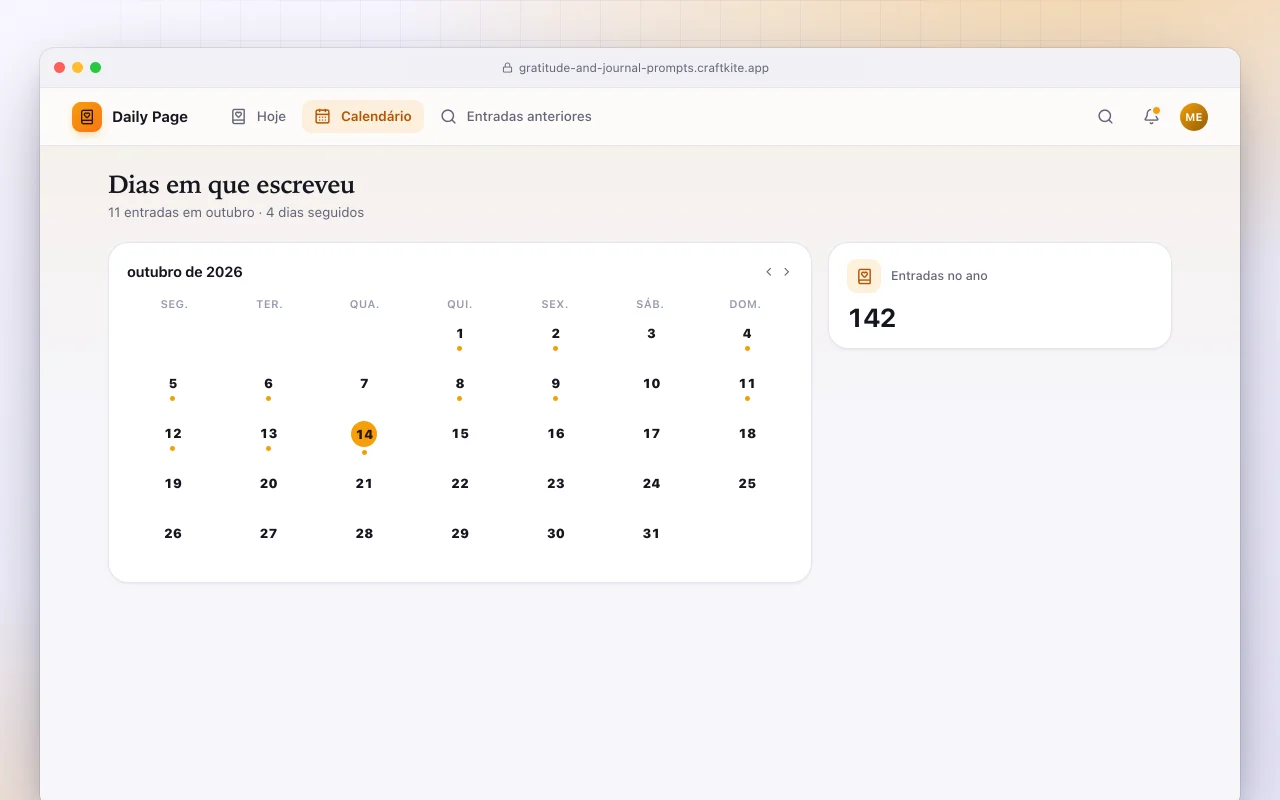Select day 4 in the calendar
This screenshot has height=800, width=1280.
[x=747, y=334]
